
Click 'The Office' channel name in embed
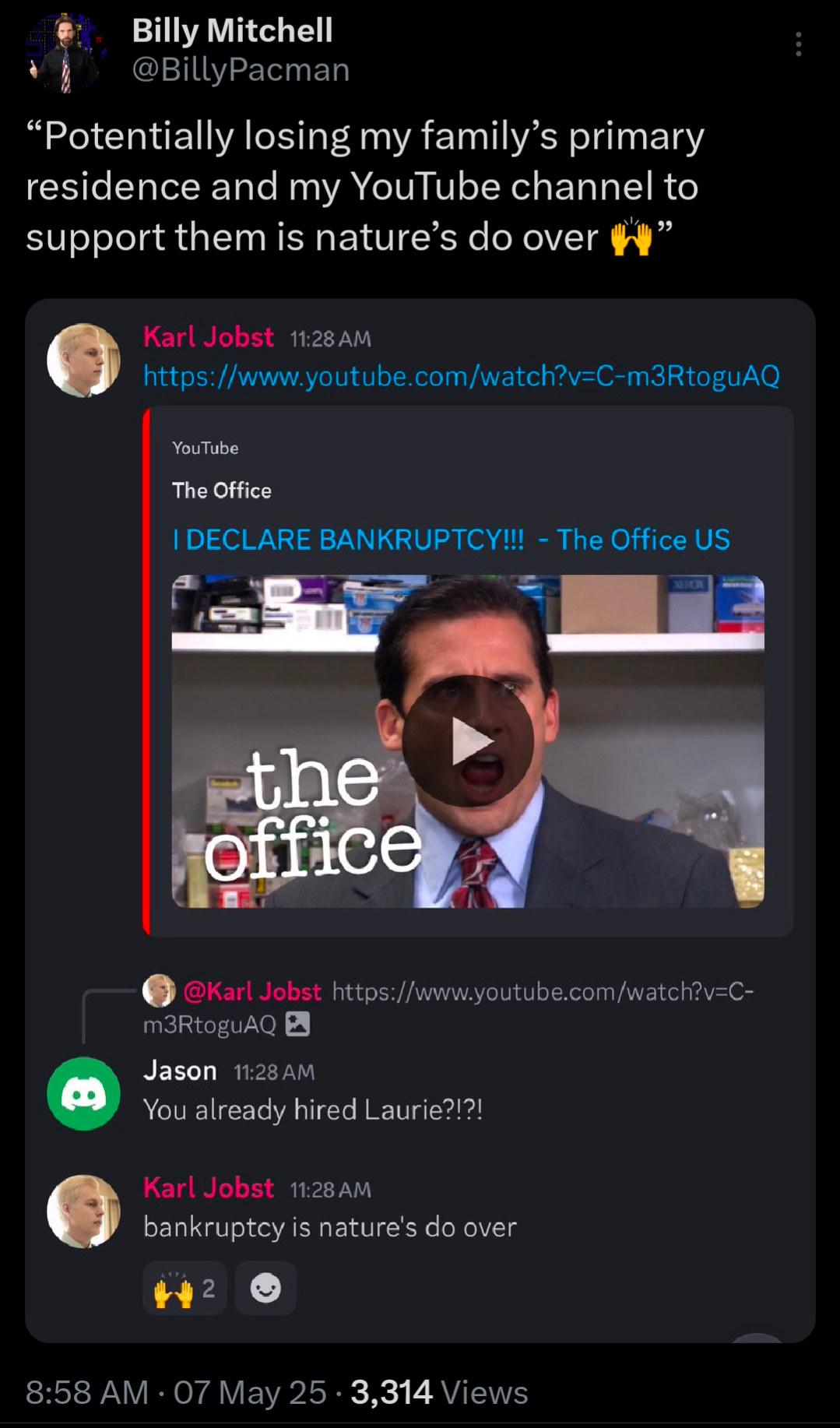point(222,491)
